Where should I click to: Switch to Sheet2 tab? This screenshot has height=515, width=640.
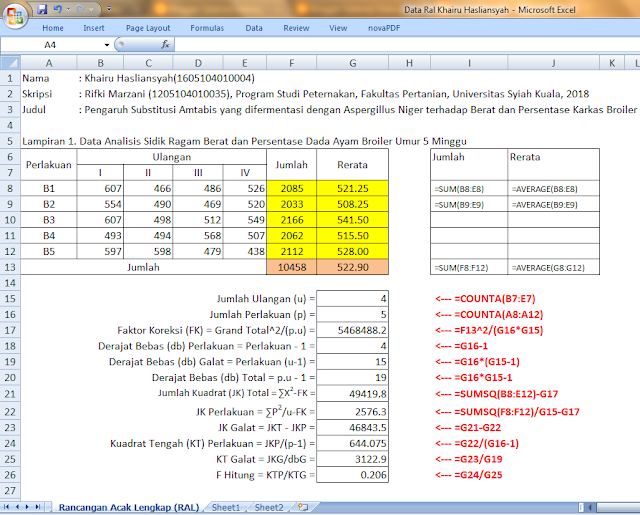coord(269,507)
